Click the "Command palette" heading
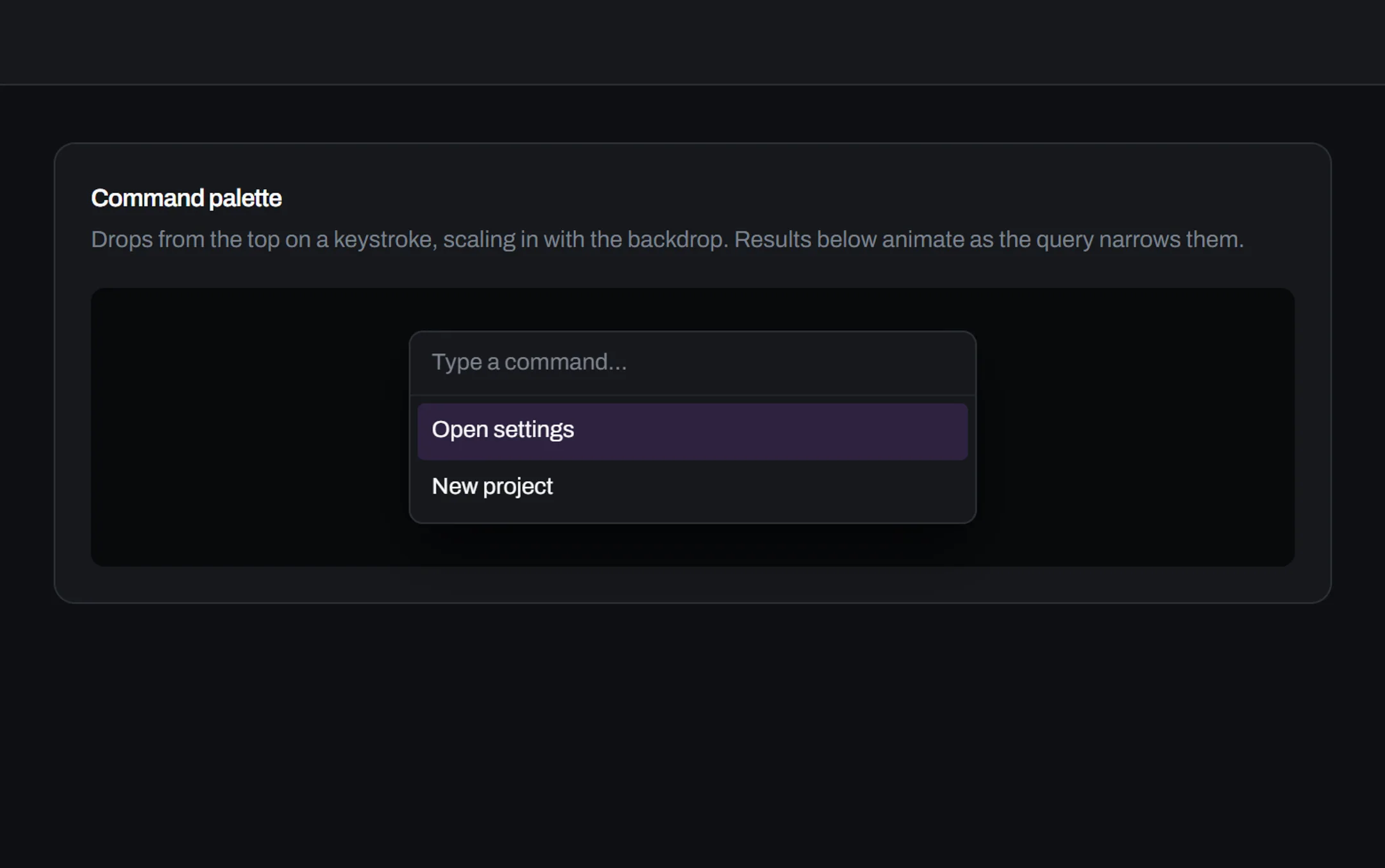Image resolution: width=1385 pixels, height=868 pixels. 186,198
